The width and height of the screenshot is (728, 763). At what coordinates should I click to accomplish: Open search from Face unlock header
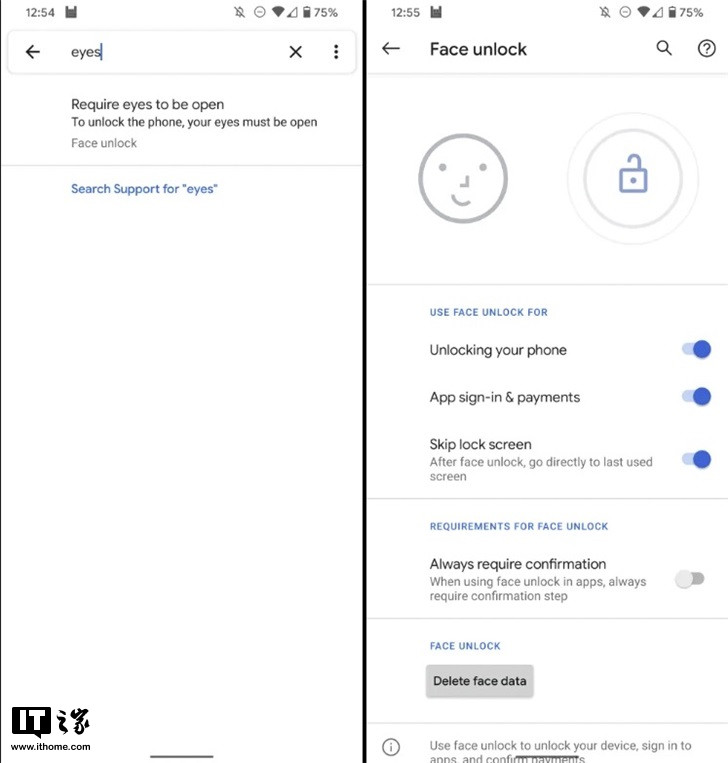tap(664, 48)
